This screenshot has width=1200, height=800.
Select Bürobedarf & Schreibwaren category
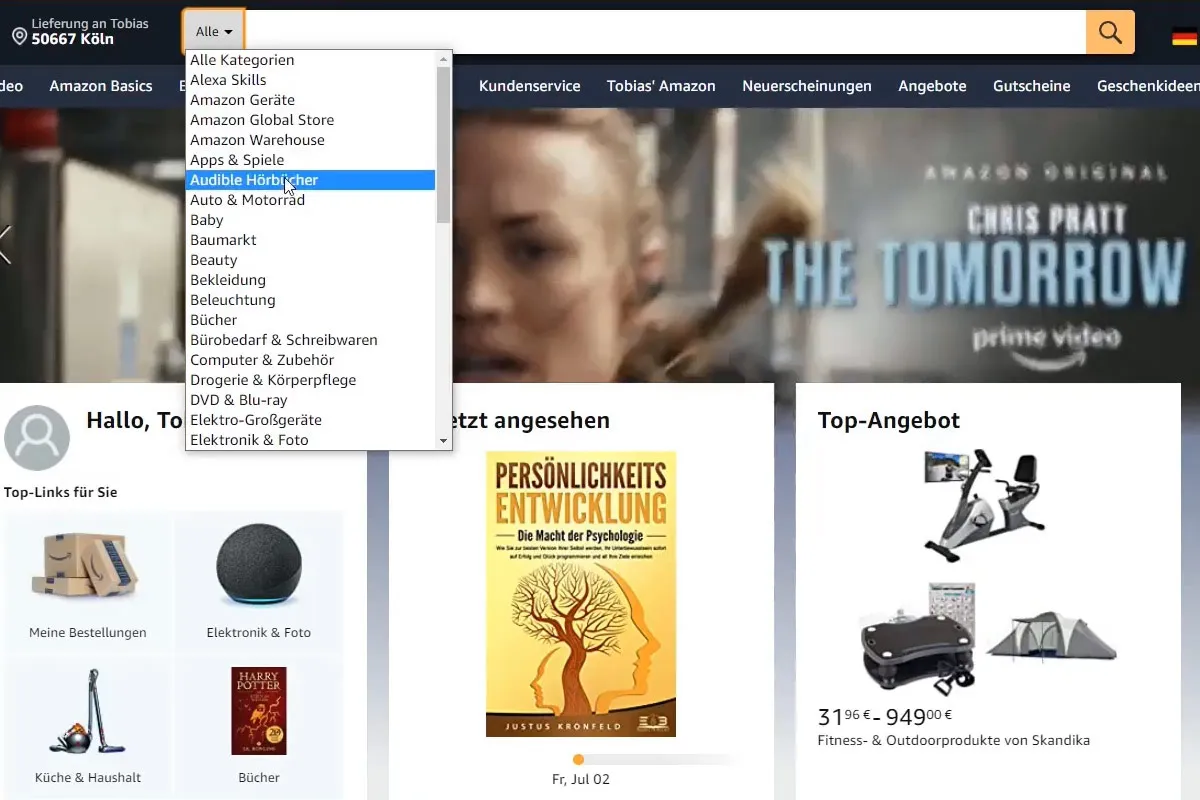tap(311, 340)
